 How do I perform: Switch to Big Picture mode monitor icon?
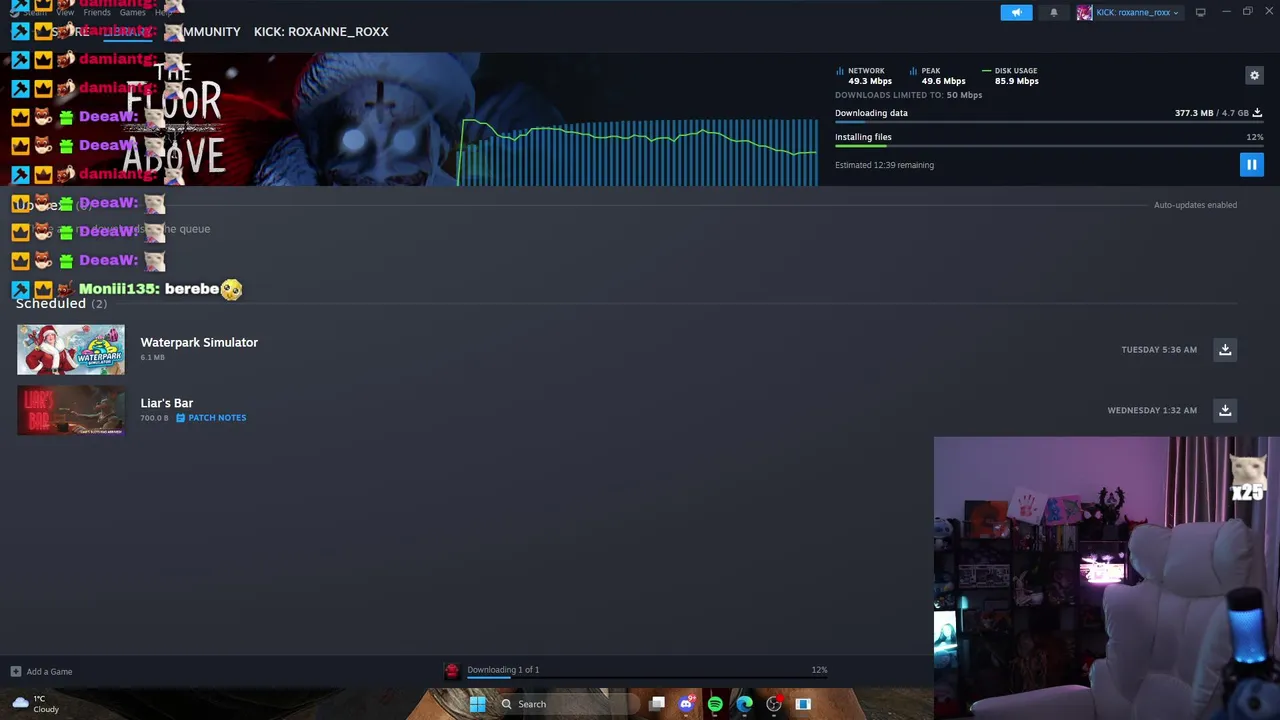1200,12
